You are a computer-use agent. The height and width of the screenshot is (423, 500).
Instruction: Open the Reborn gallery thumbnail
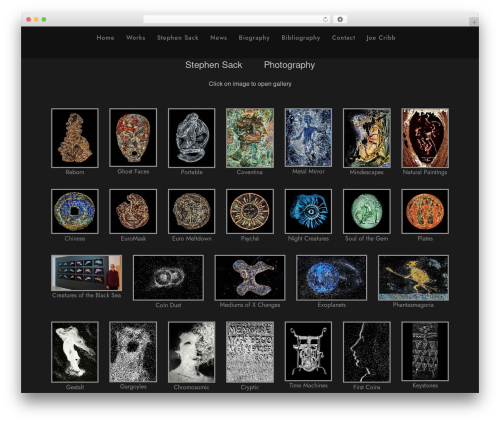pos(75,138)
